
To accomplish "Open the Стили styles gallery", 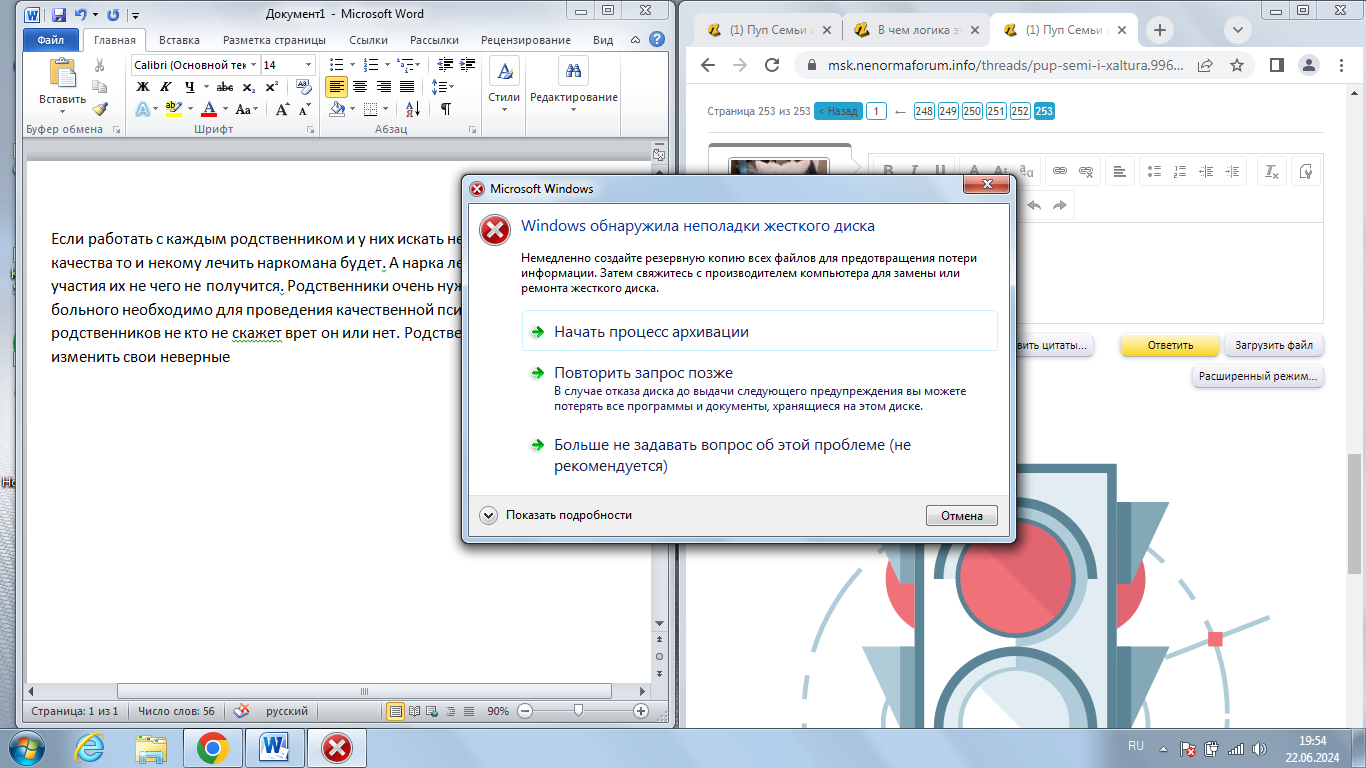I will pyautogui.click(x=504, y=86).
